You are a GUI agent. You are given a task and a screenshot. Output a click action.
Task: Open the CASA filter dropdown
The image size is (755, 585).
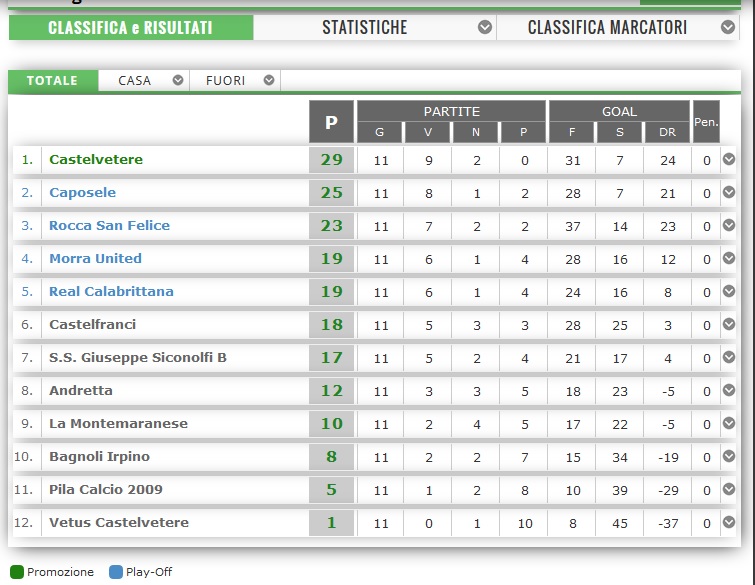coord(178,80)
